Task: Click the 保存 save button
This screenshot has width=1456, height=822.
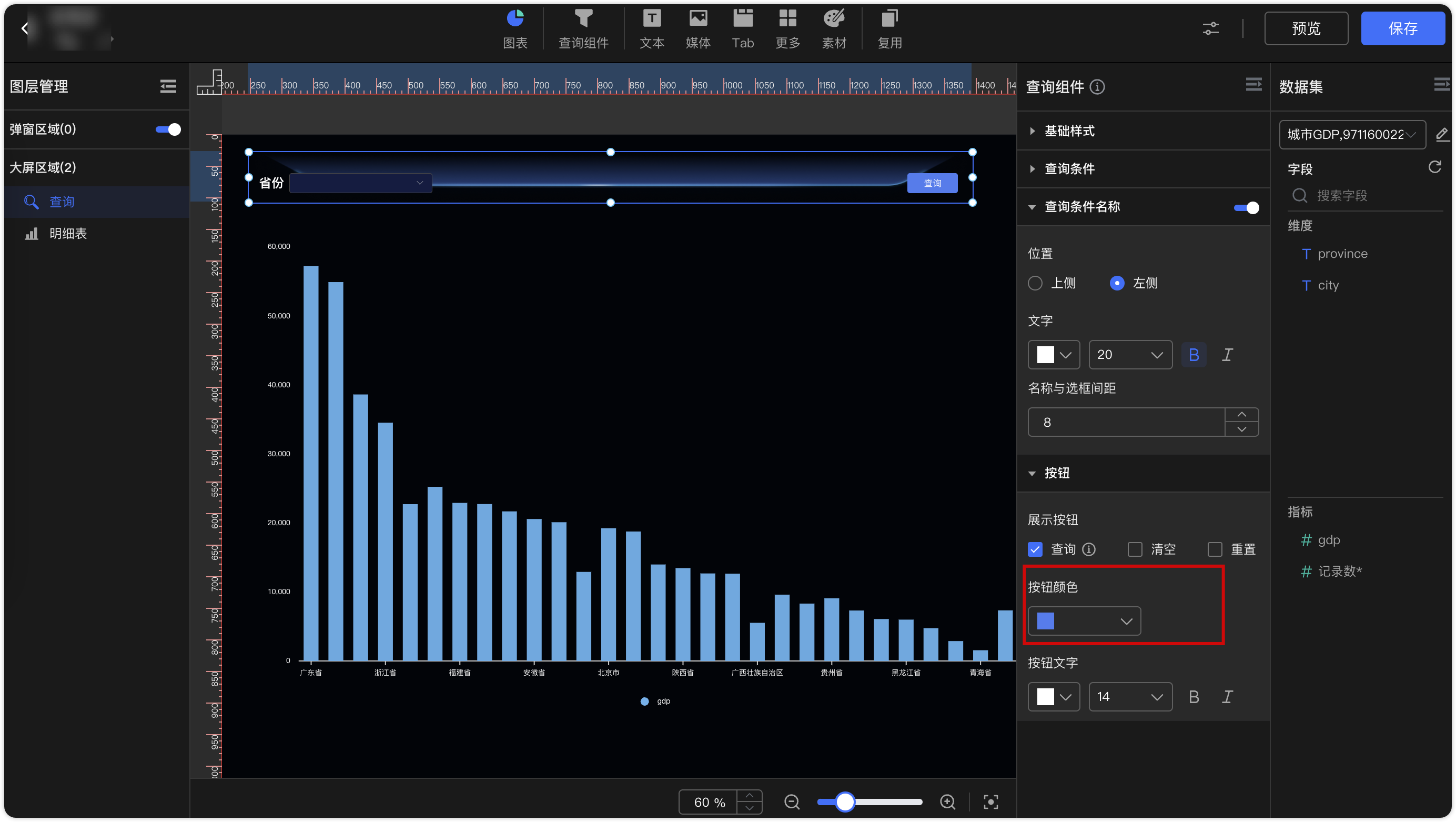Action: click(x=1402, y=28)
